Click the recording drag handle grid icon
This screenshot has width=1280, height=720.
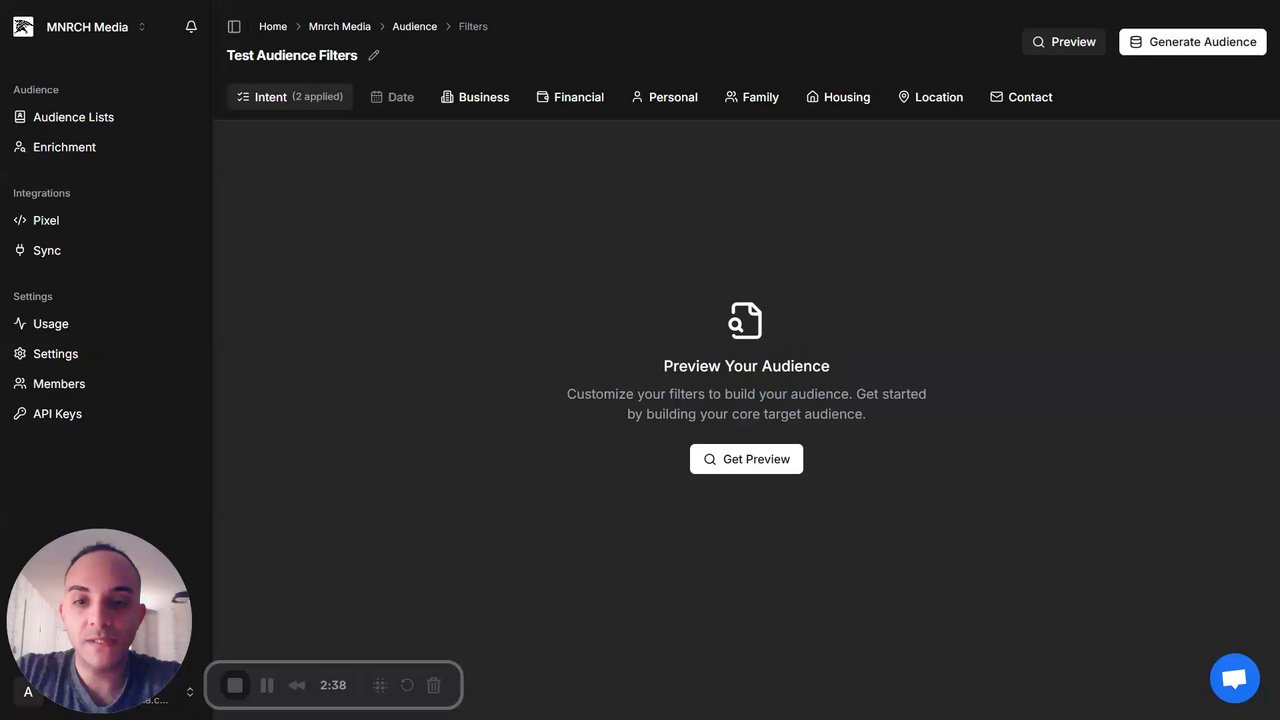point(380,685)
